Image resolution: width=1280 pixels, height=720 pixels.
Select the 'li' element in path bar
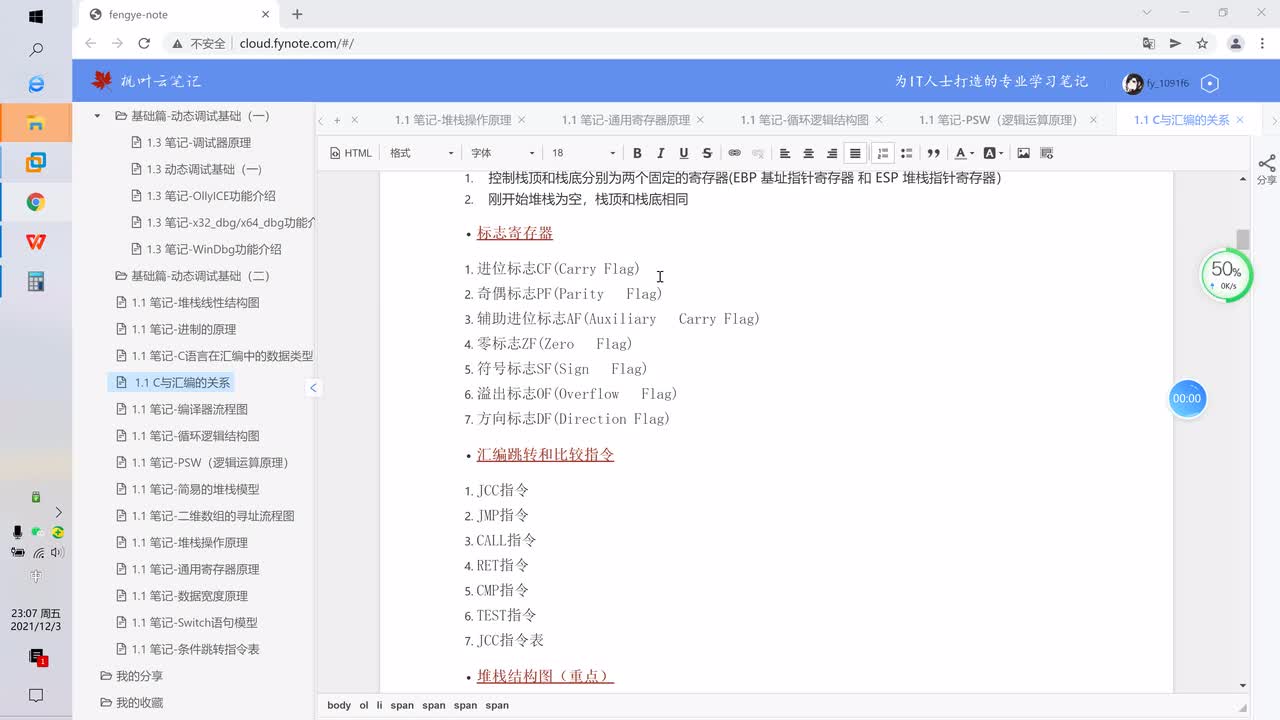pyautogui.click(x=379, y=705)
